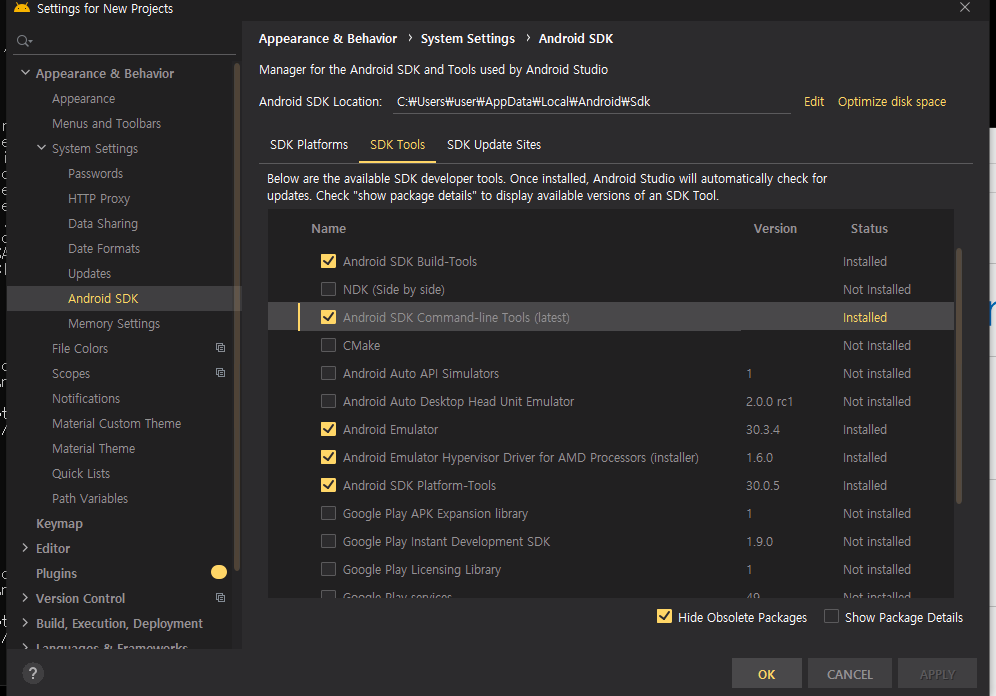Uncheck Android Emulator
996x696 pixels.
(328, 429)
